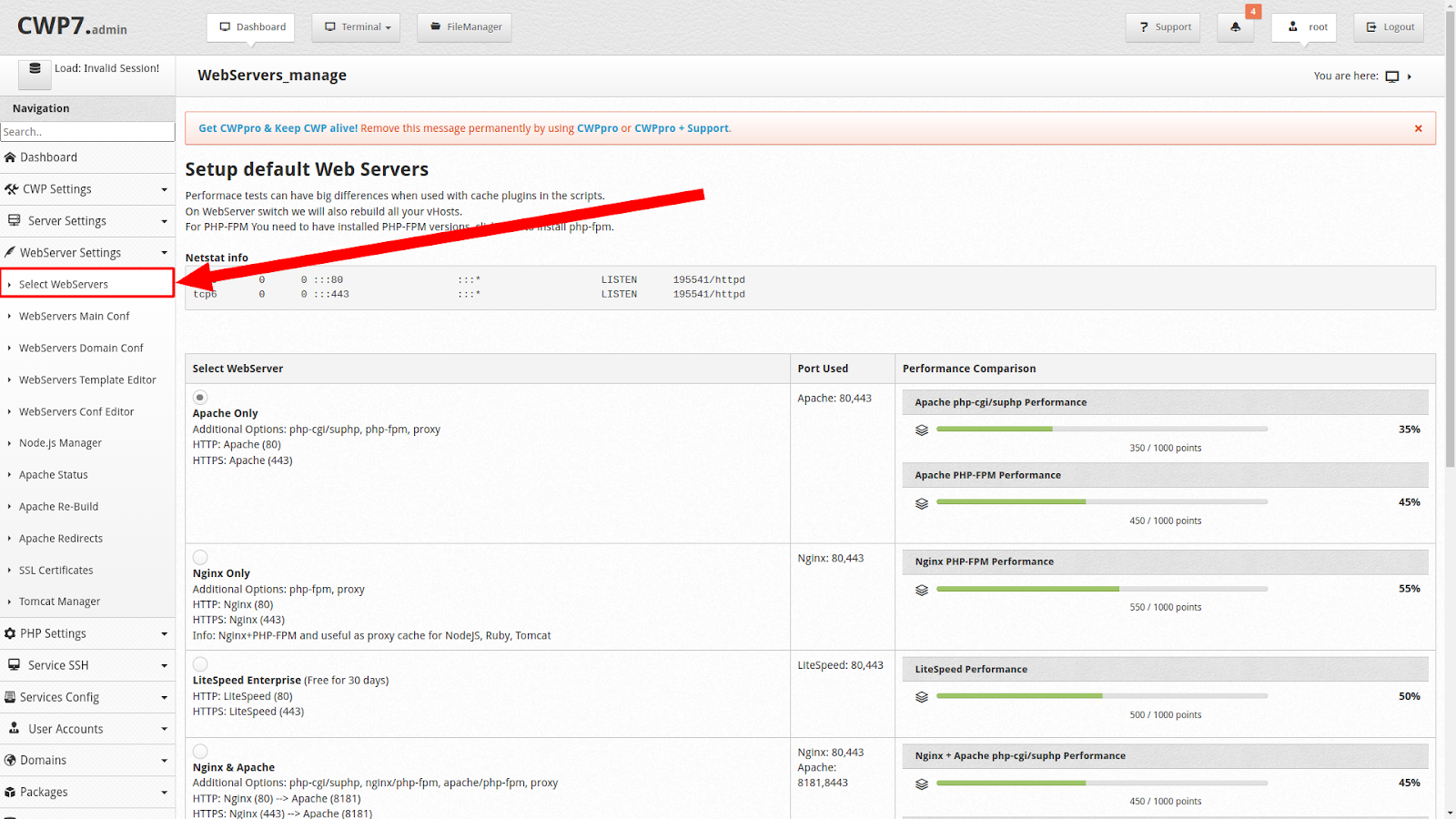Follow the first CWPpro link after 'using'
1456x819 pixels.
click(597, 128)
